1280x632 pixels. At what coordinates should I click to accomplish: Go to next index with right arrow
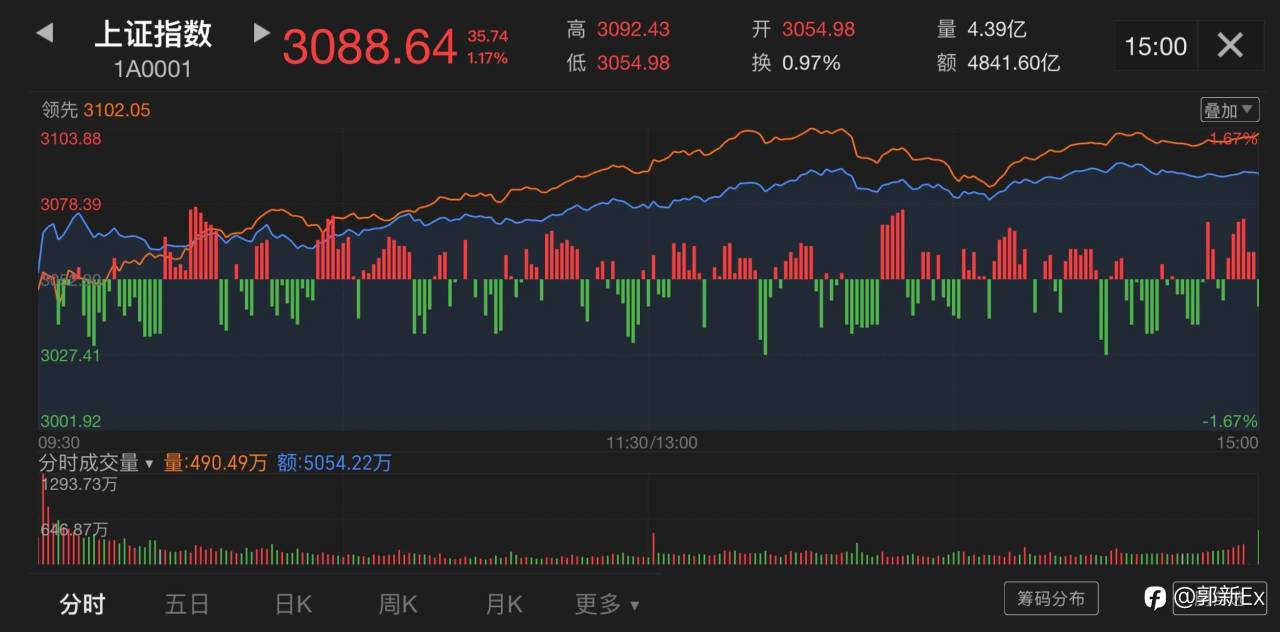click(262, 33)
